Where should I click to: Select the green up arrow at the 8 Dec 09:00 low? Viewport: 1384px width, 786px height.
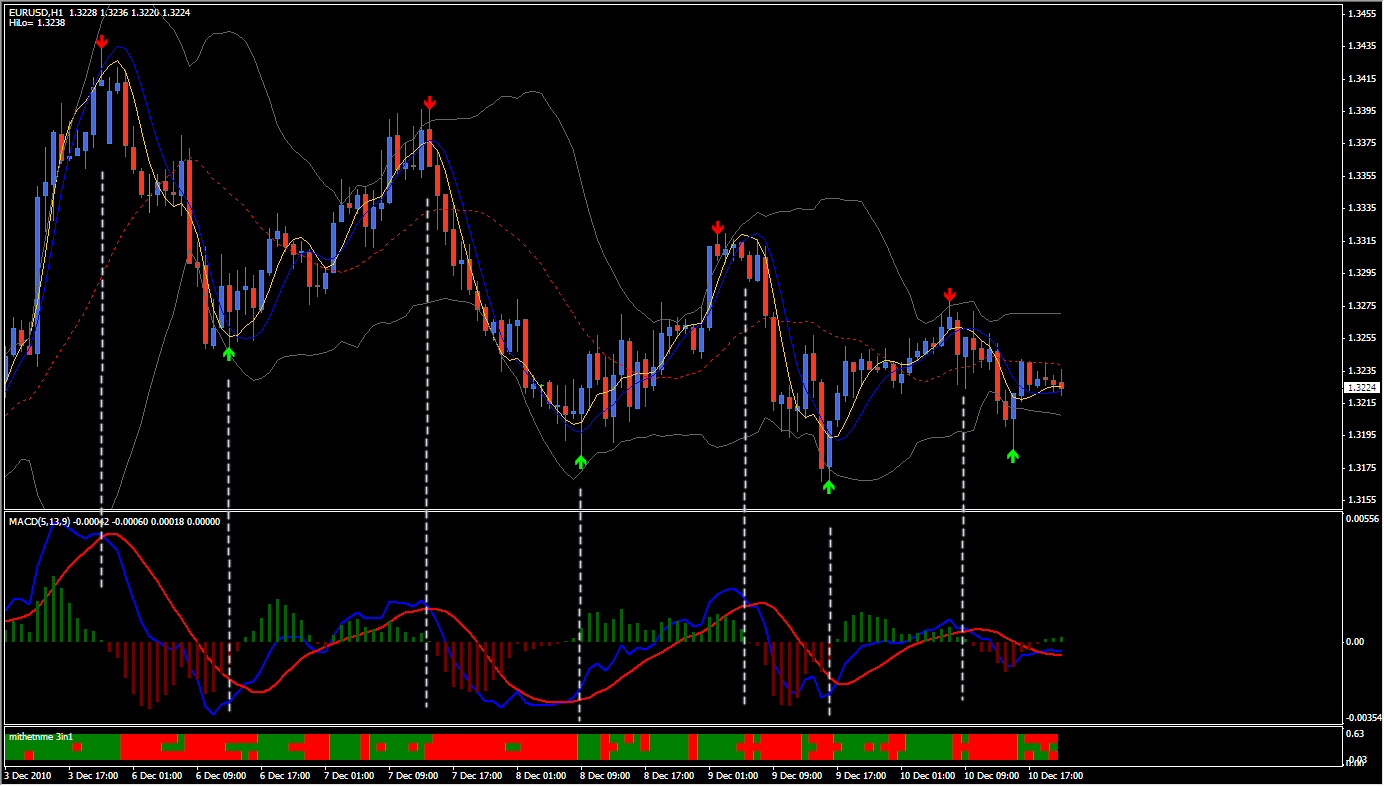pos(580,461)
